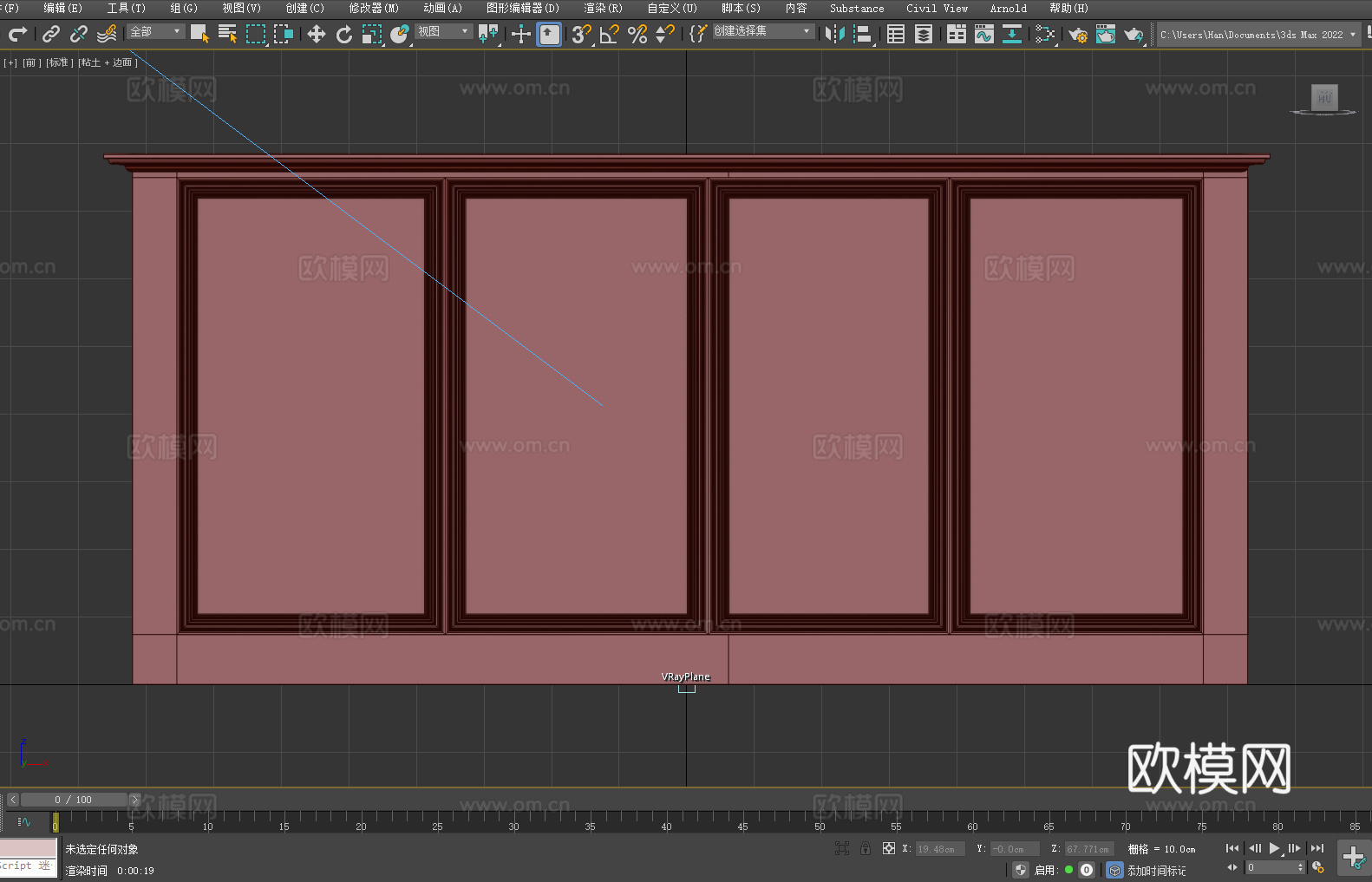The width and height of the screenshot is (1372, 882).
Task: Toggle the Spinner Snap button
Action: [665, 34]
